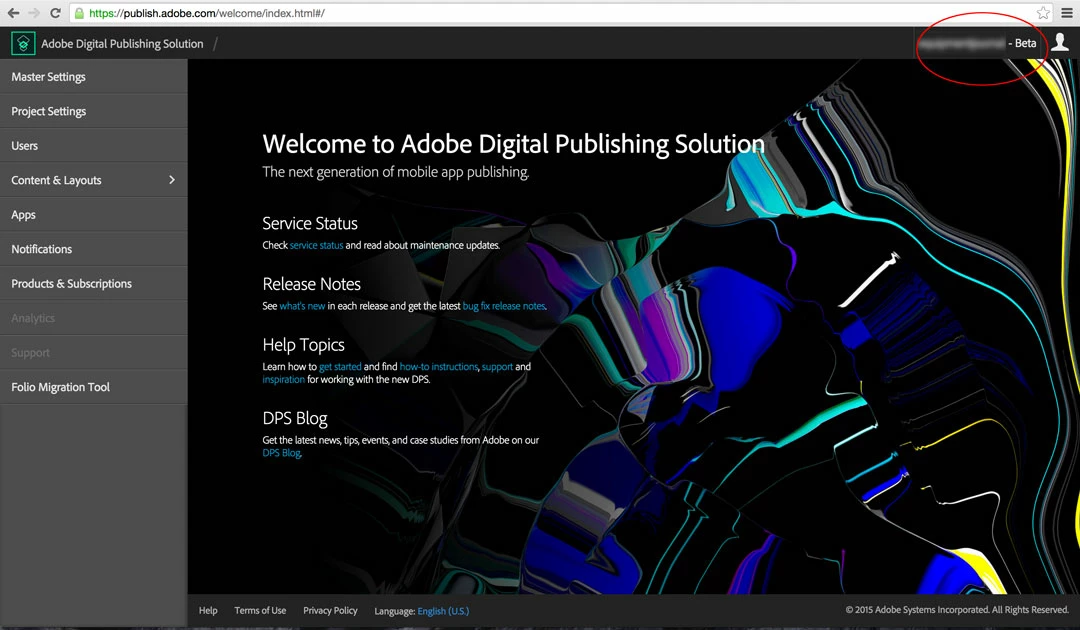This screenshot has width=1080, height=630.
Task: Expand the Content & Layouts chevron arrow
Action: pos(172,180)
